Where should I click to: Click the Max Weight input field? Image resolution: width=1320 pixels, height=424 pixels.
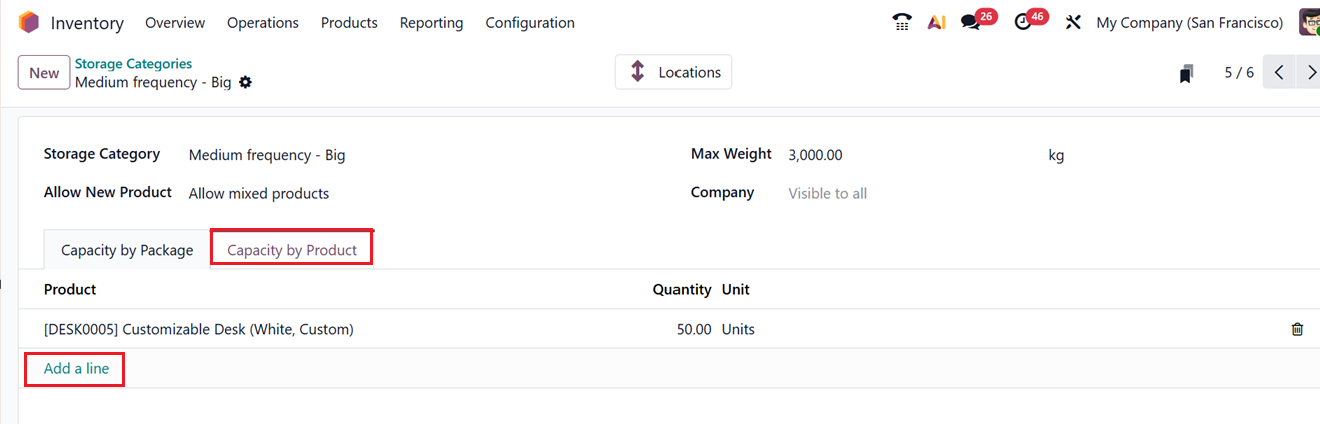900,155
